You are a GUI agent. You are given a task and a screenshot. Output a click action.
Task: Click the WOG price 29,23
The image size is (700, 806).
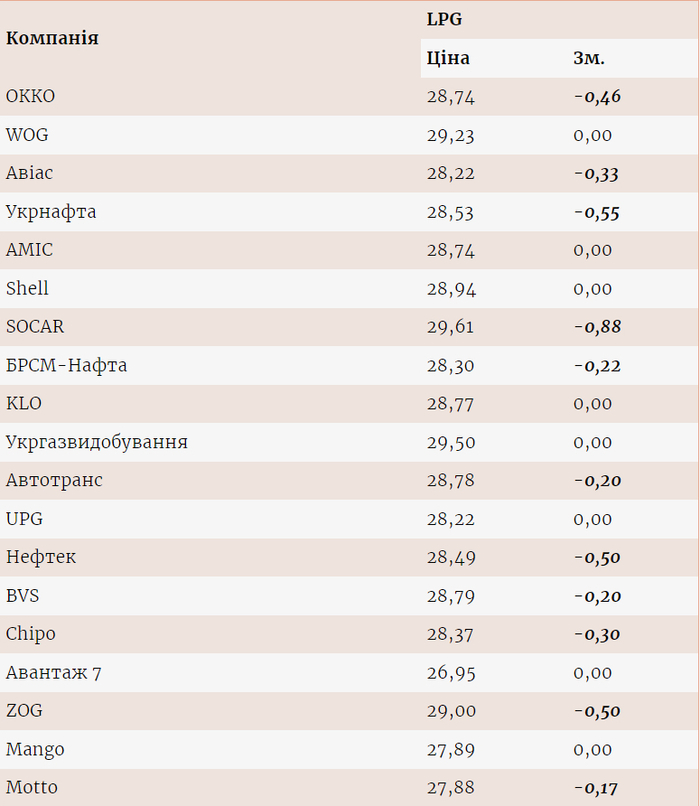[451, 135]
